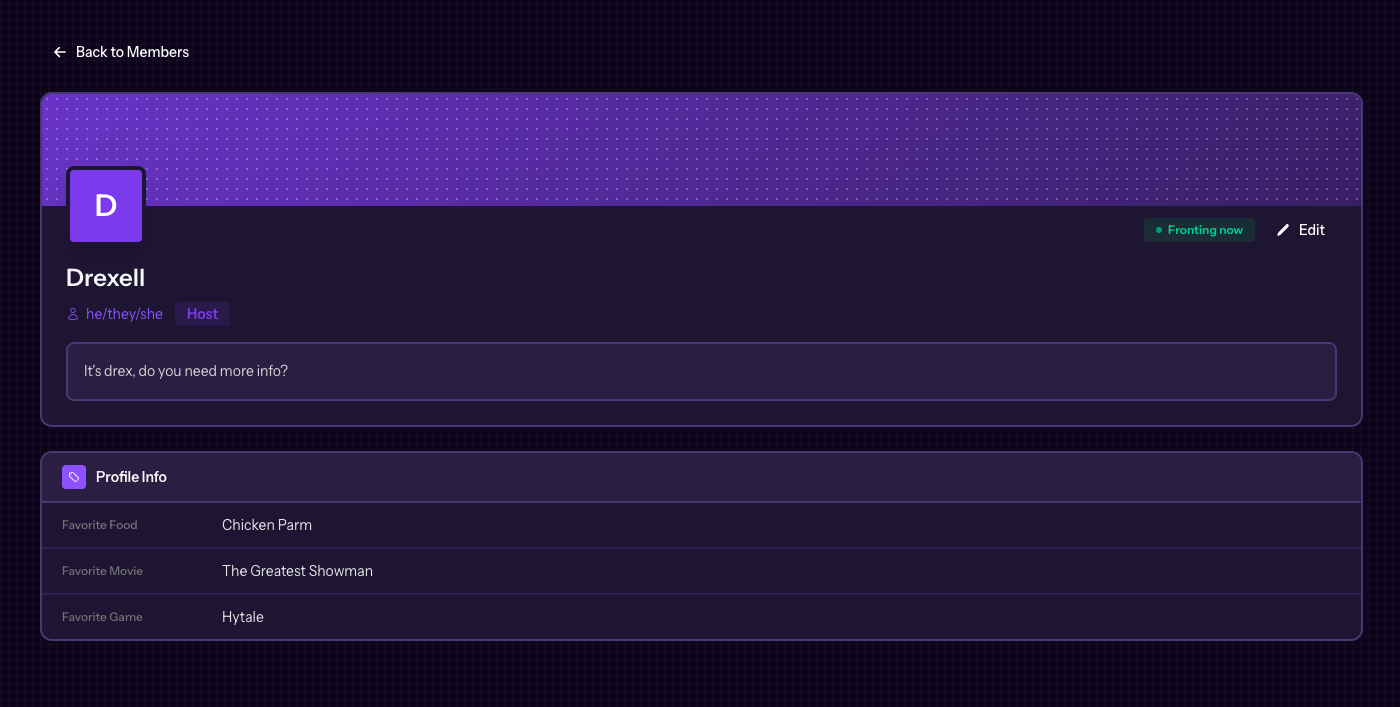
Task: Click the purple "D" avatar thumbnail
Action: (x=106, y=206)
